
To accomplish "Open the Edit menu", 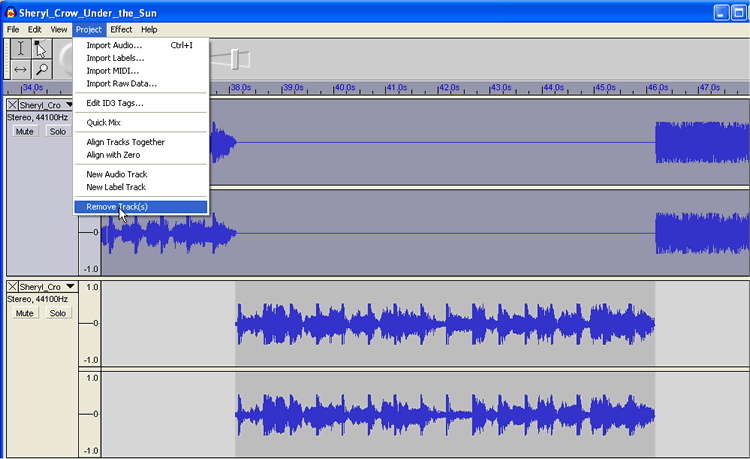I will click(34, 30).
